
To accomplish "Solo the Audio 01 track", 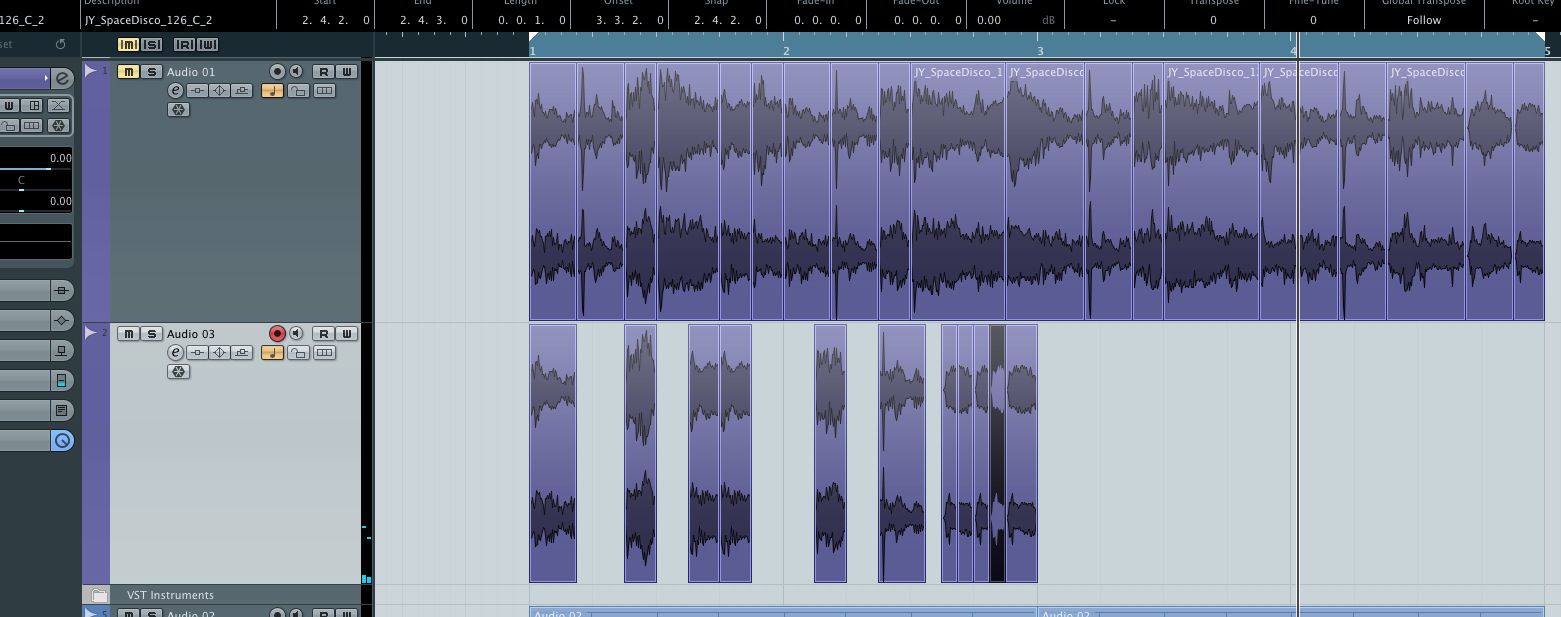I will [152, 71].
